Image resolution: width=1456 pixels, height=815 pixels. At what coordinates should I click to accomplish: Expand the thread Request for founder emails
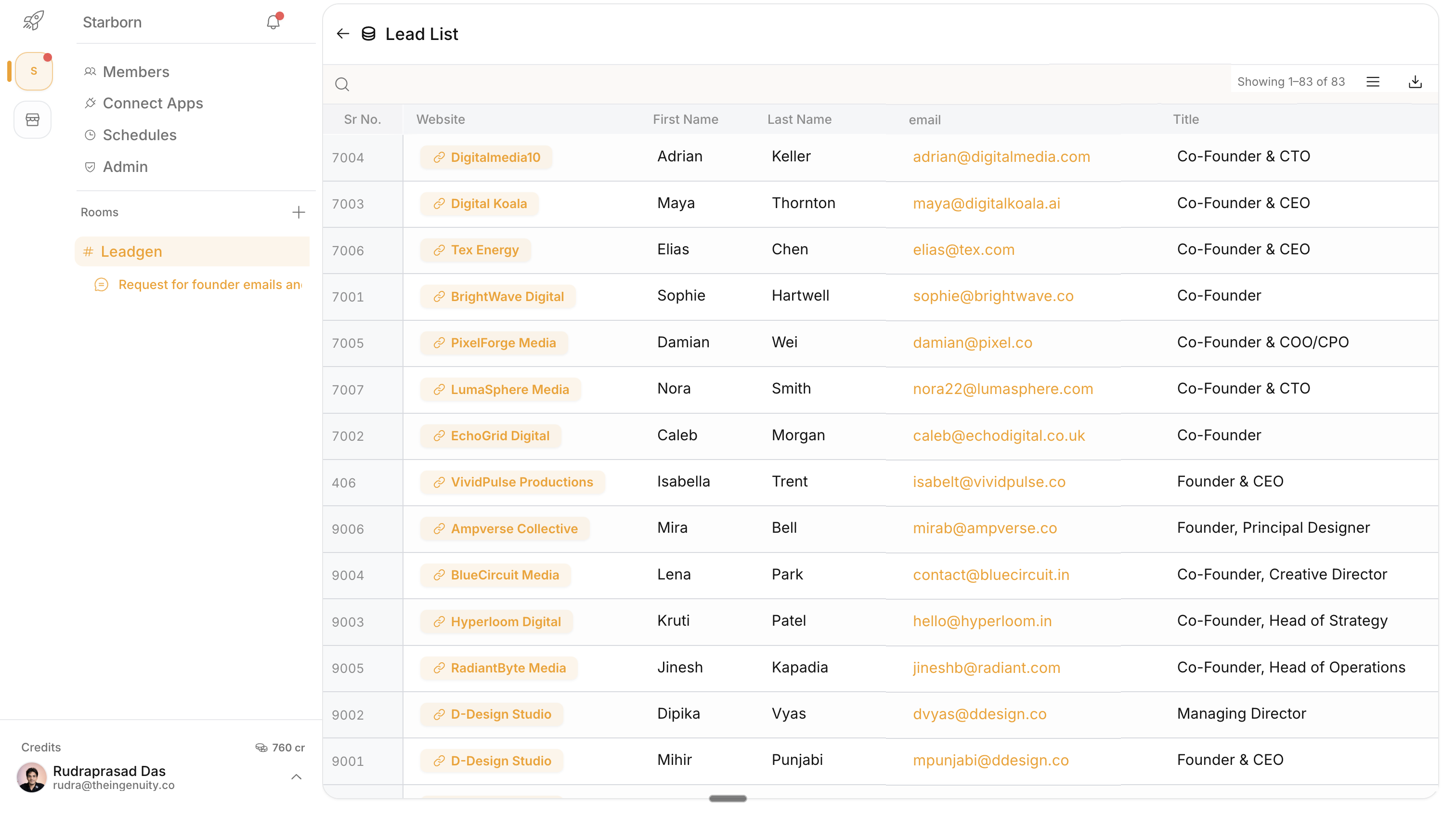[x=210, y=285]
